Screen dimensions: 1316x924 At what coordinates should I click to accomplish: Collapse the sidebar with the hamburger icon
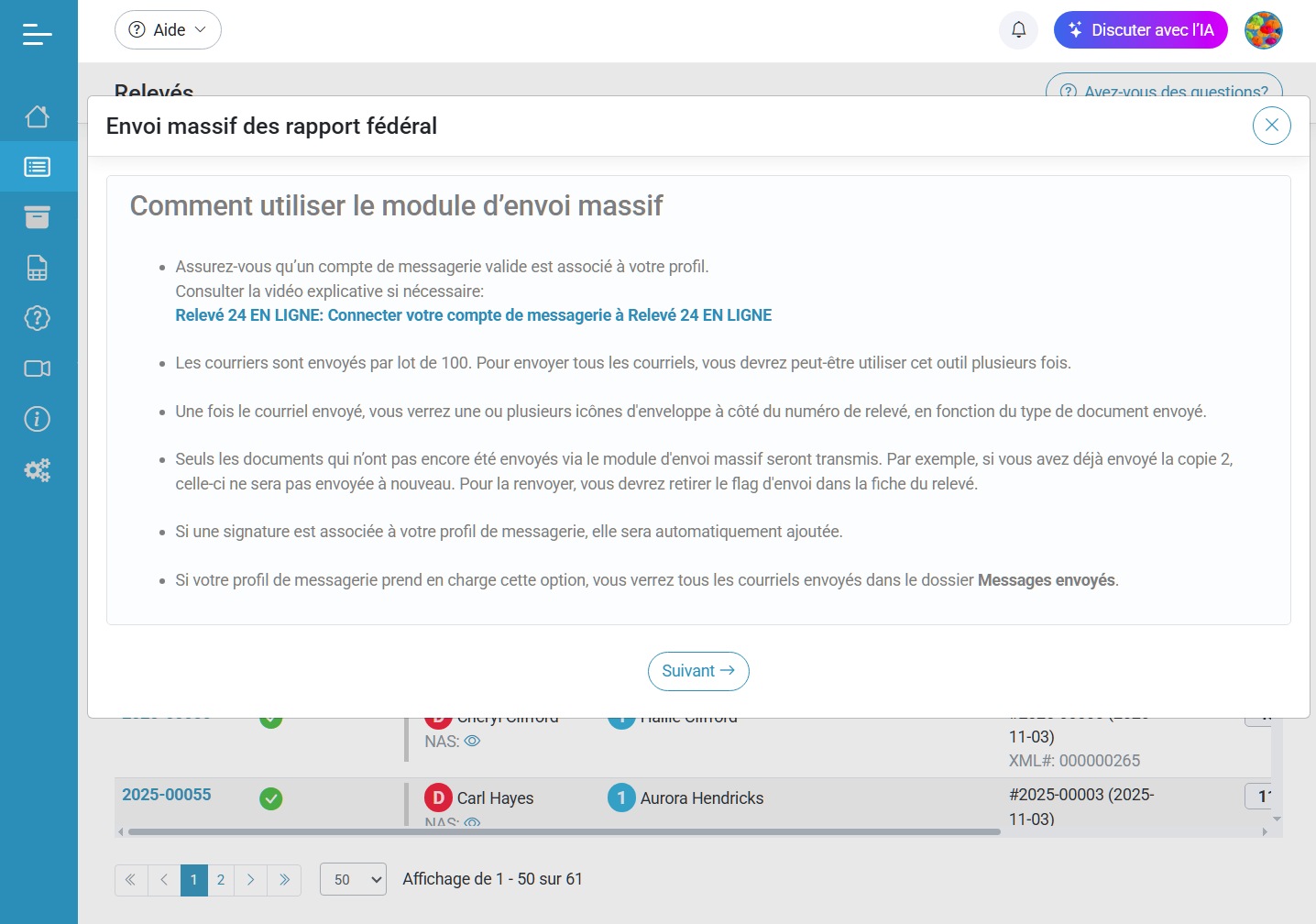37,34
